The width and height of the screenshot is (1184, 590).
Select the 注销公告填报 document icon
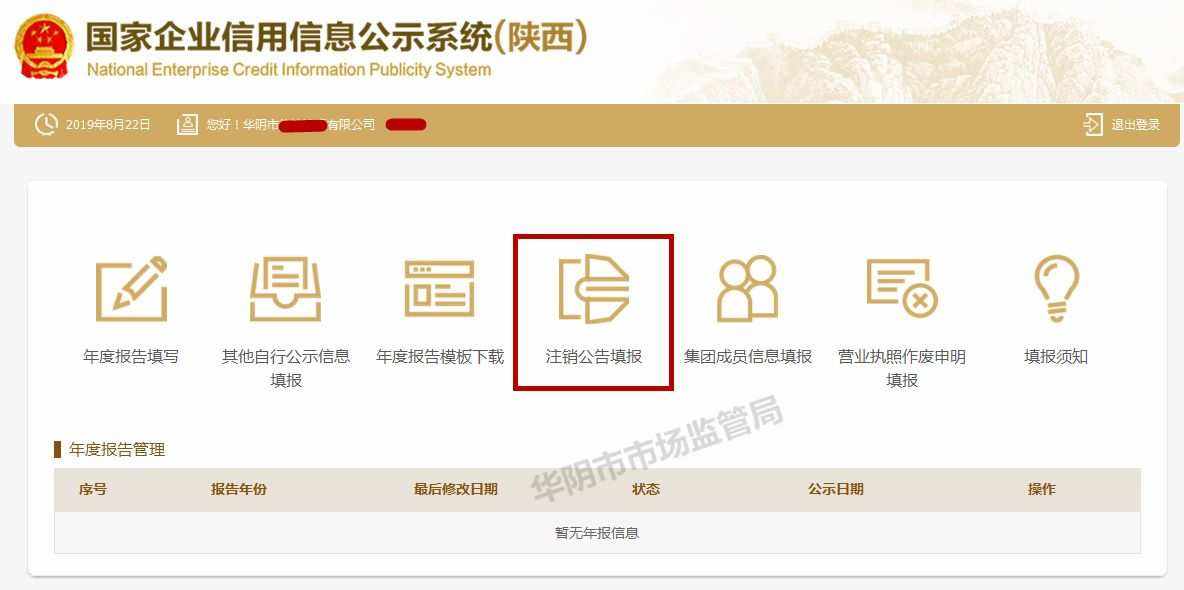pos(594,289)
